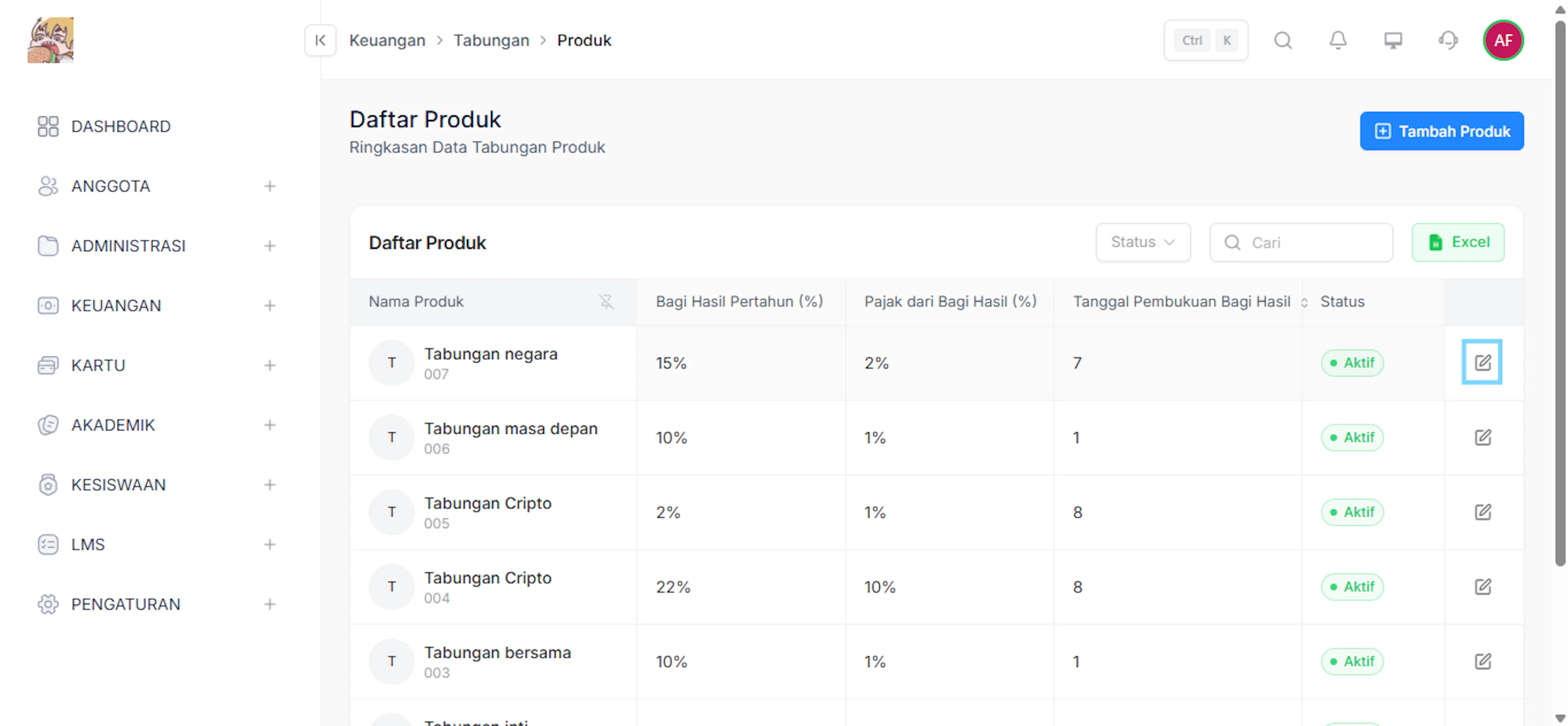The width and height of the screenshot is (1568, 726).
Task: Expand the Keuangan menu plus sign
Action: 269,305
